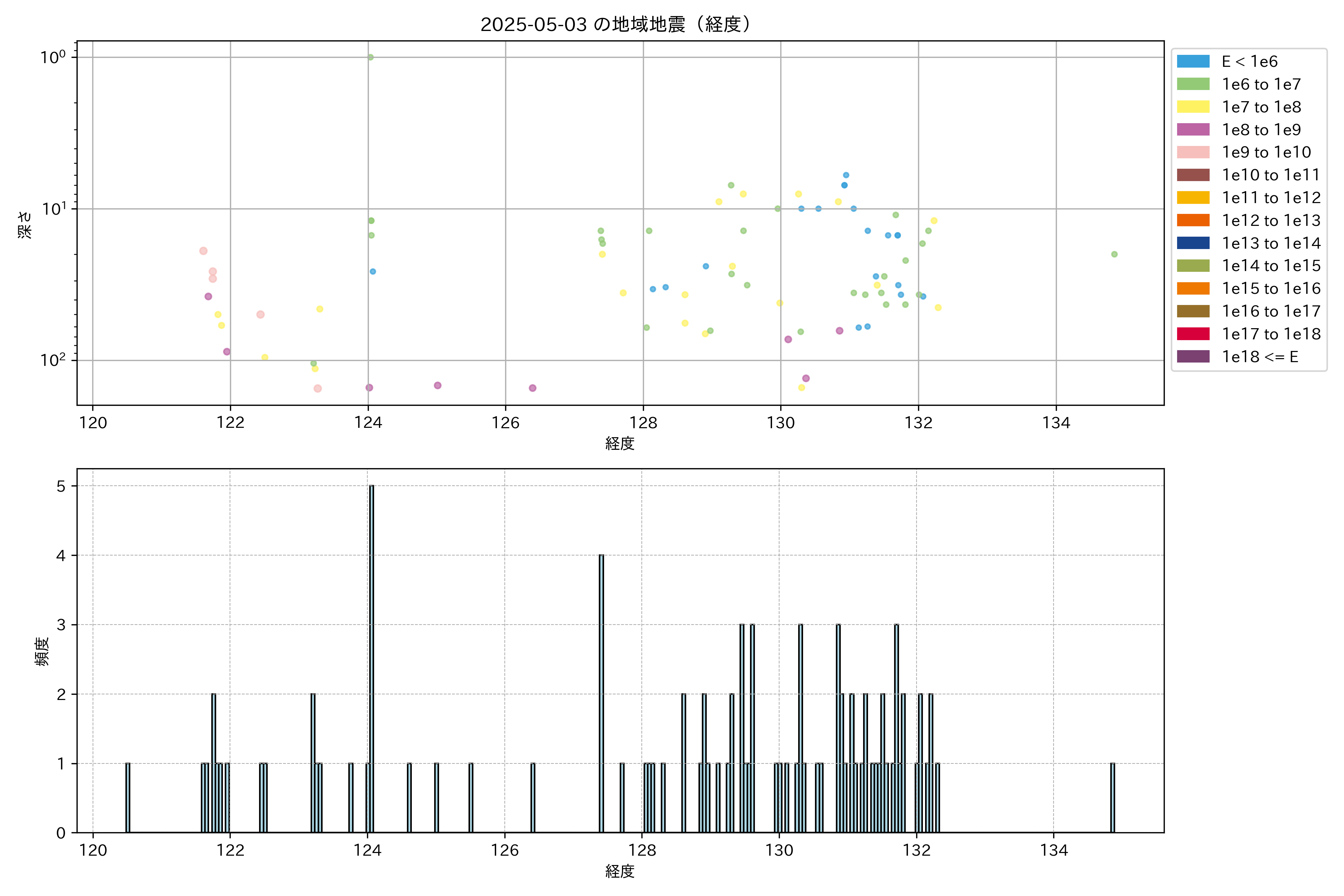Click the green 1e6 to 1e7 swatch
This screenshot has width=1344, height=896.
click(1193, 85)
